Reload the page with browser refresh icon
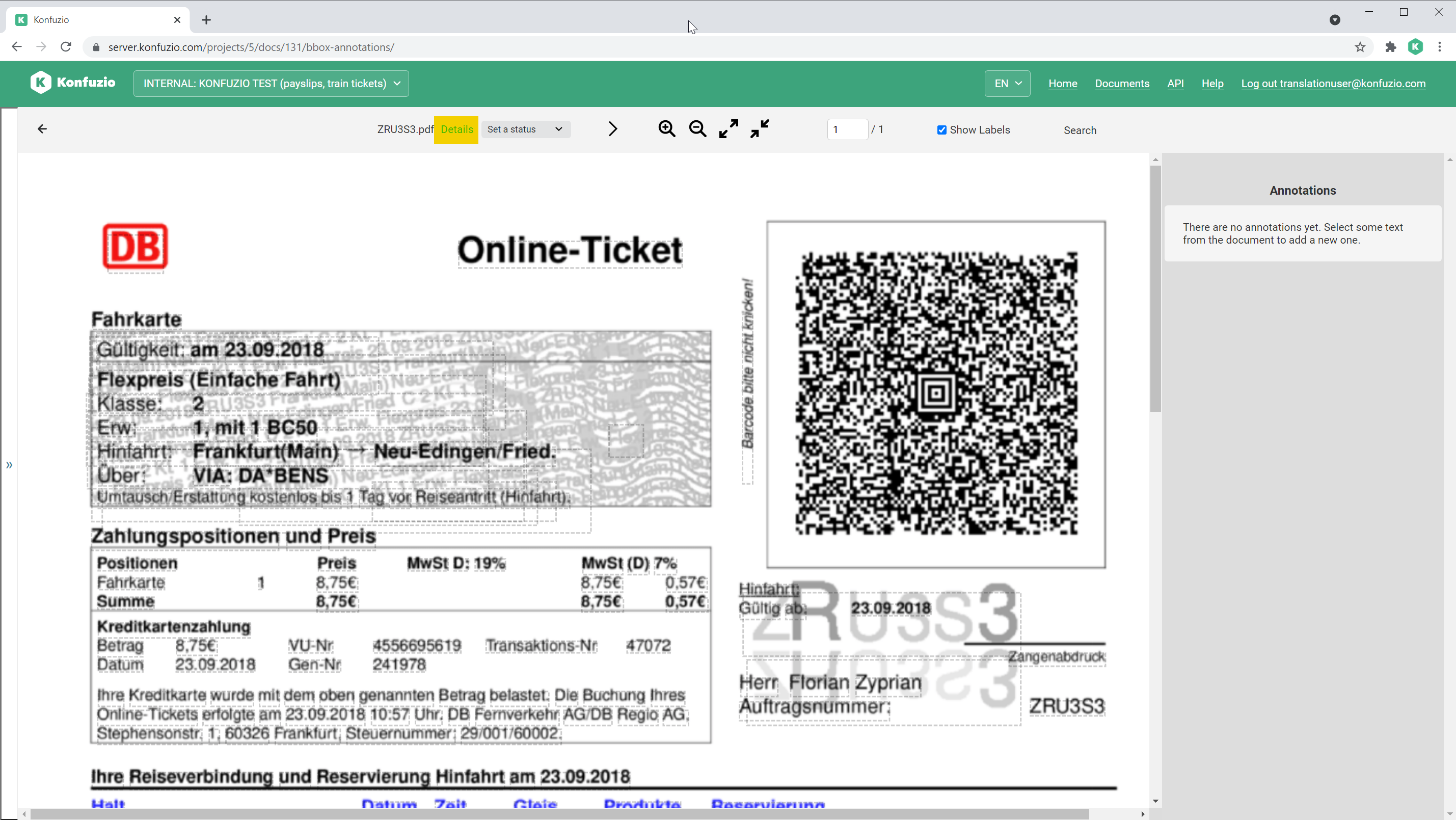This screenshot has width=1456, height=820. pyautogui.click(x=66, y=47)
